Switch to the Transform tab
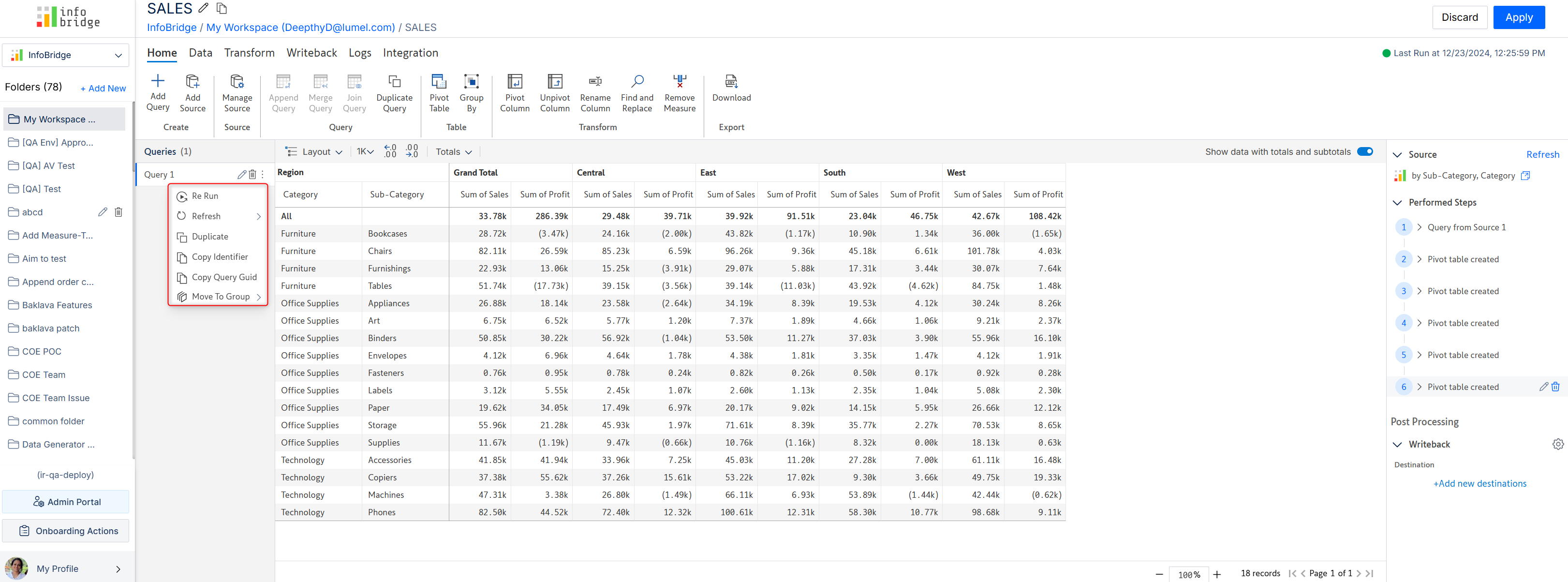The height and width of the screenshot is (582, 1568). pos(249,53)
